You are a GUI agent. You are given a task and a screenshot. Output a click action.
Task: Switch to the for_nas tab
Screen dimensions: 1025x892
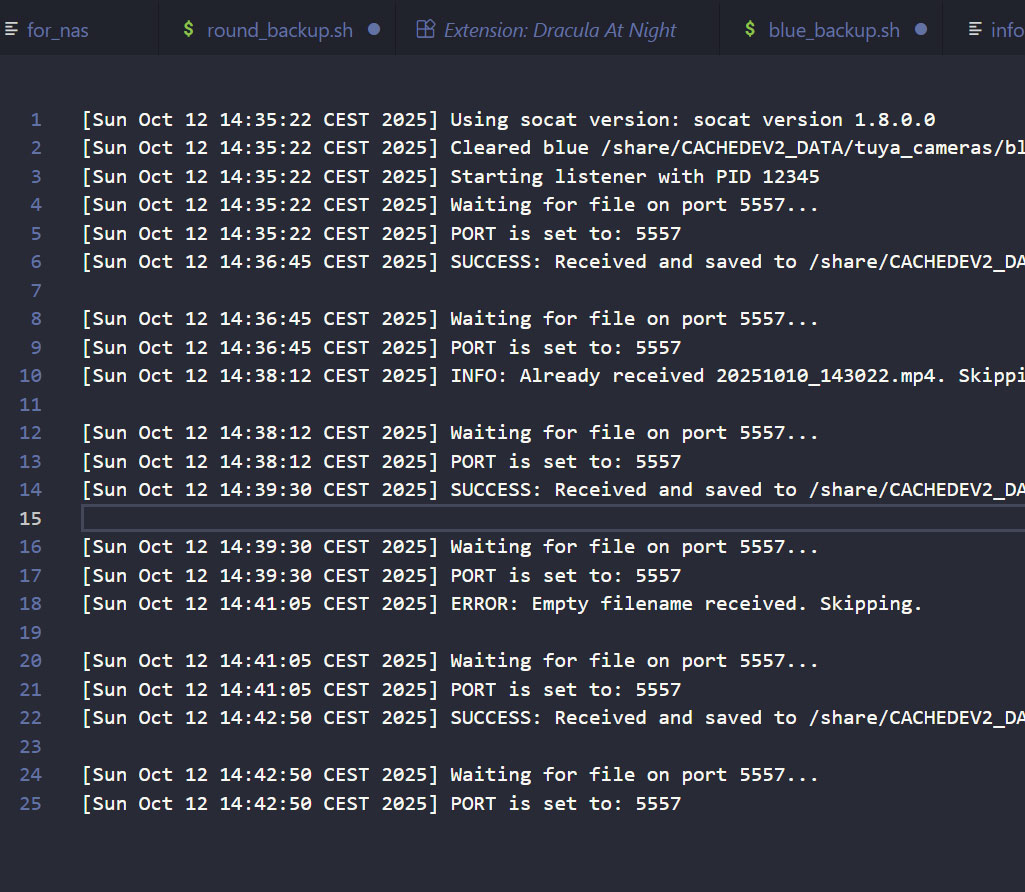pyautogui.click(x=58, y=30)
